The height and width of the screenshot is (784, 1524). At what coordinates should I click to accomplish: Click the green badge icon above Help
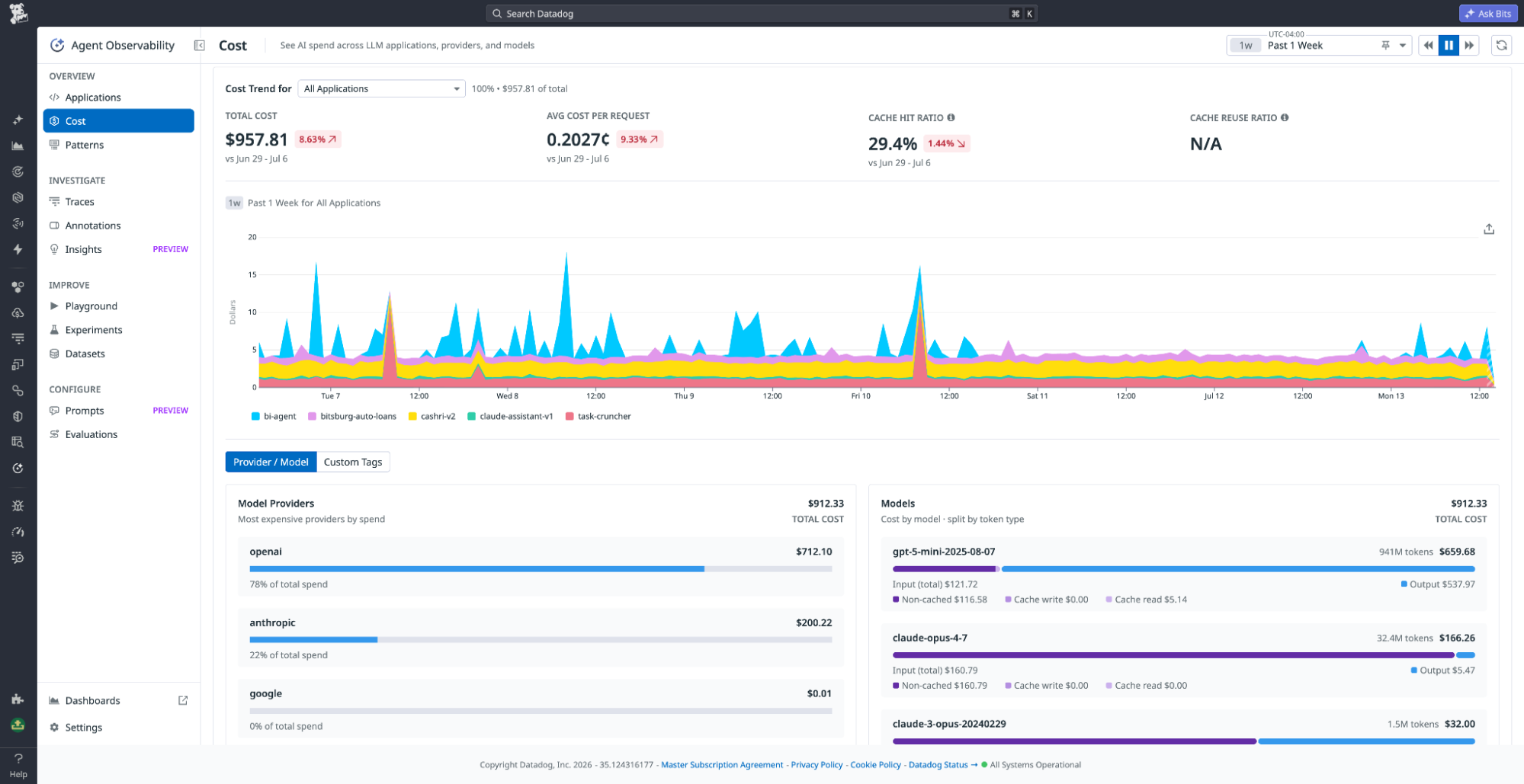tap(18, 725)
